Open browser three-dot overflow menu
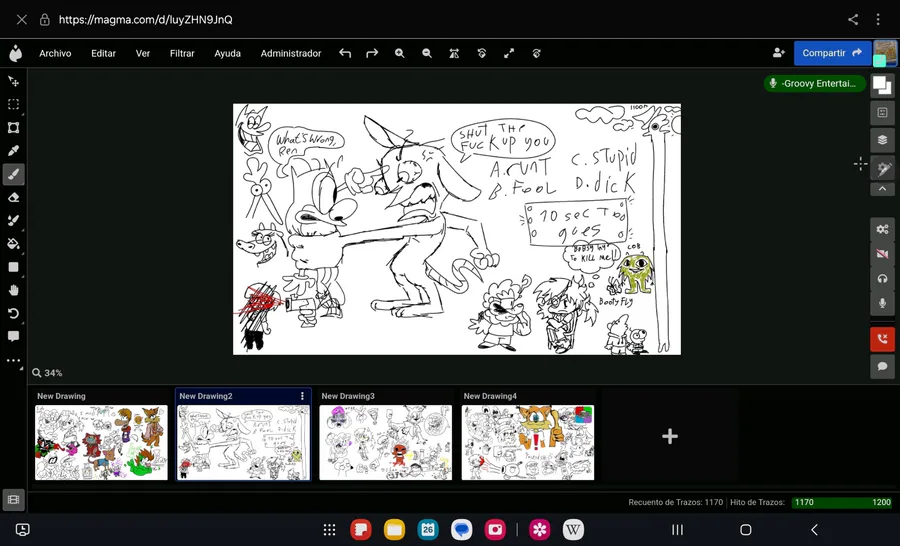The height and width of the screenshot is (546, 900). [x=878, y=20]
